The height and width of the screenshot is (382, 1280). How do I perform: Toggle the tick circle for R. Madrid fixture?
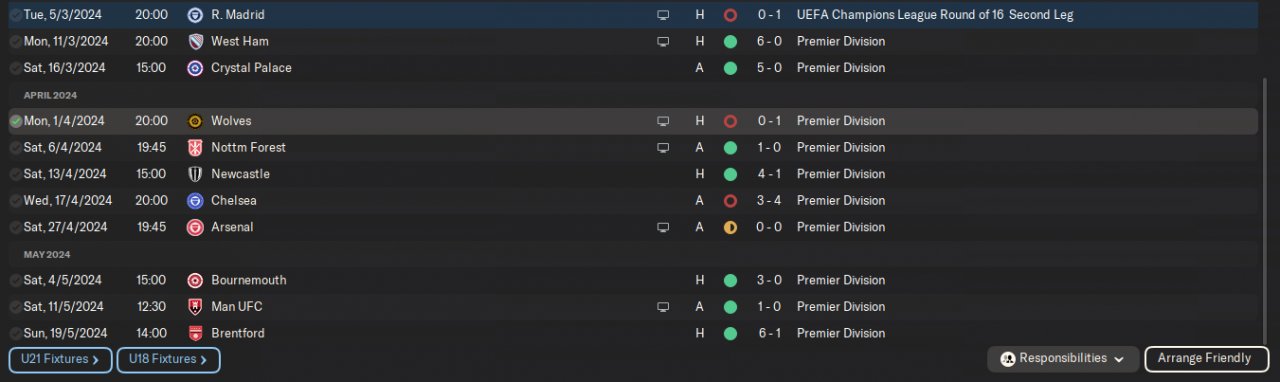click(16, 15)
